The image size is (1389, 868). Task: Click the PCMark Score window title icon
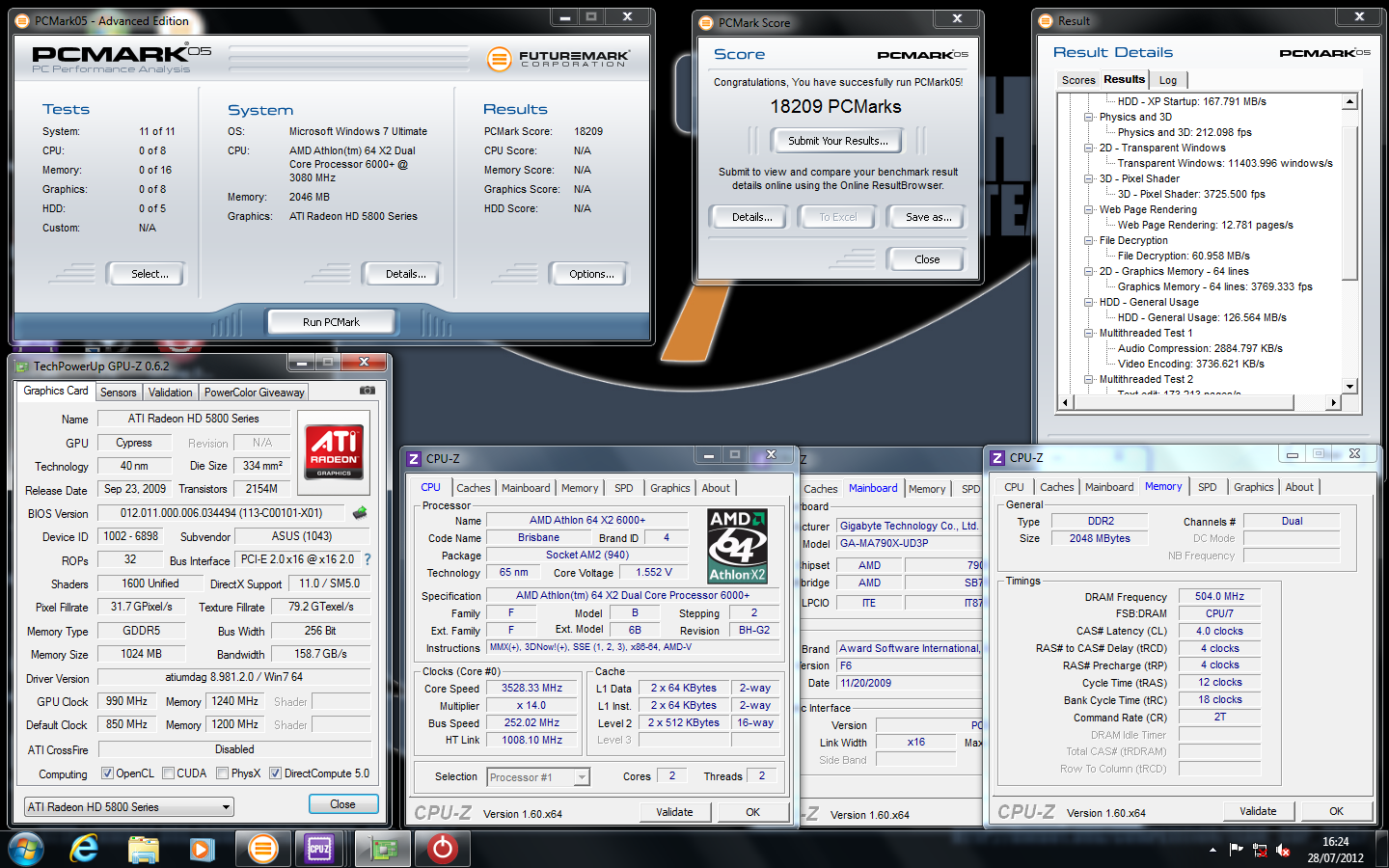(706, 22)
